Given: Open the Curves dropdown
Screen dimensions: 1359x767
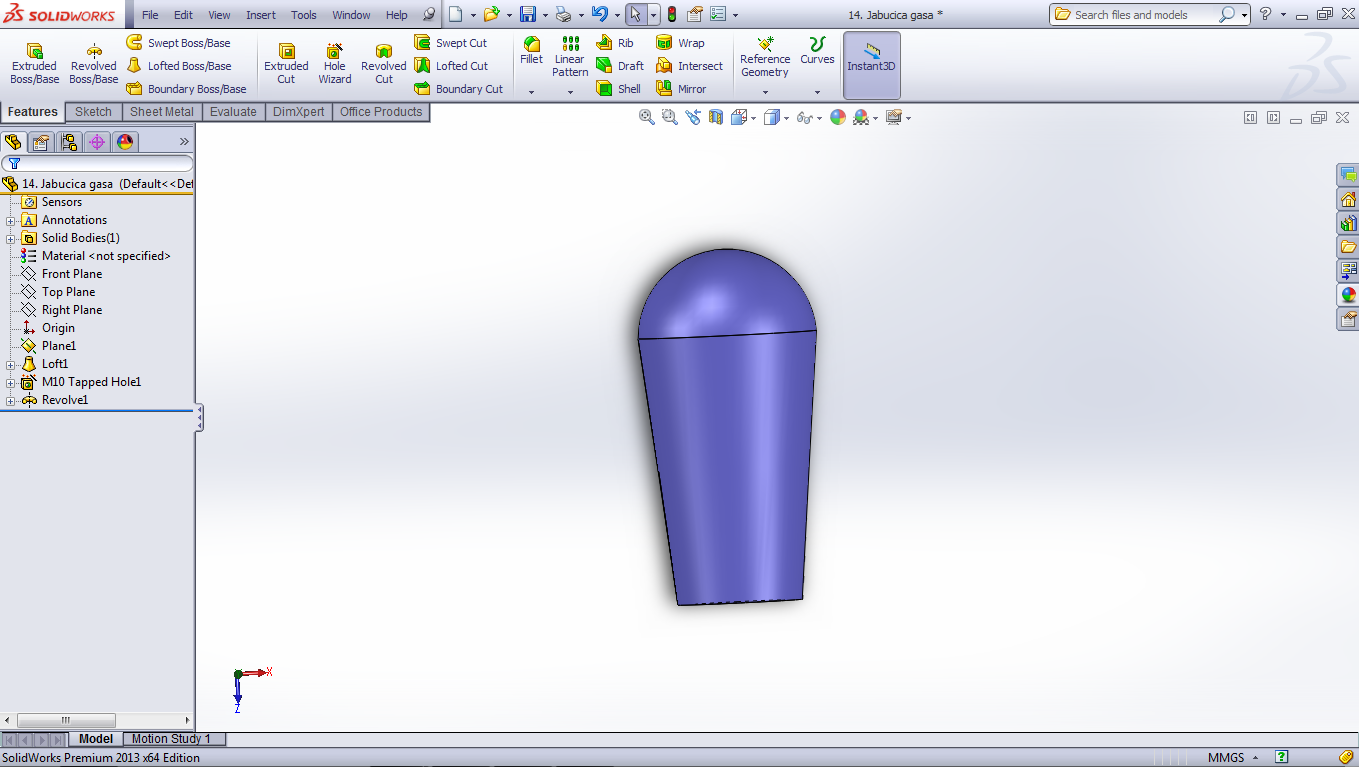Looking at the screenshot, I should 817,92.
